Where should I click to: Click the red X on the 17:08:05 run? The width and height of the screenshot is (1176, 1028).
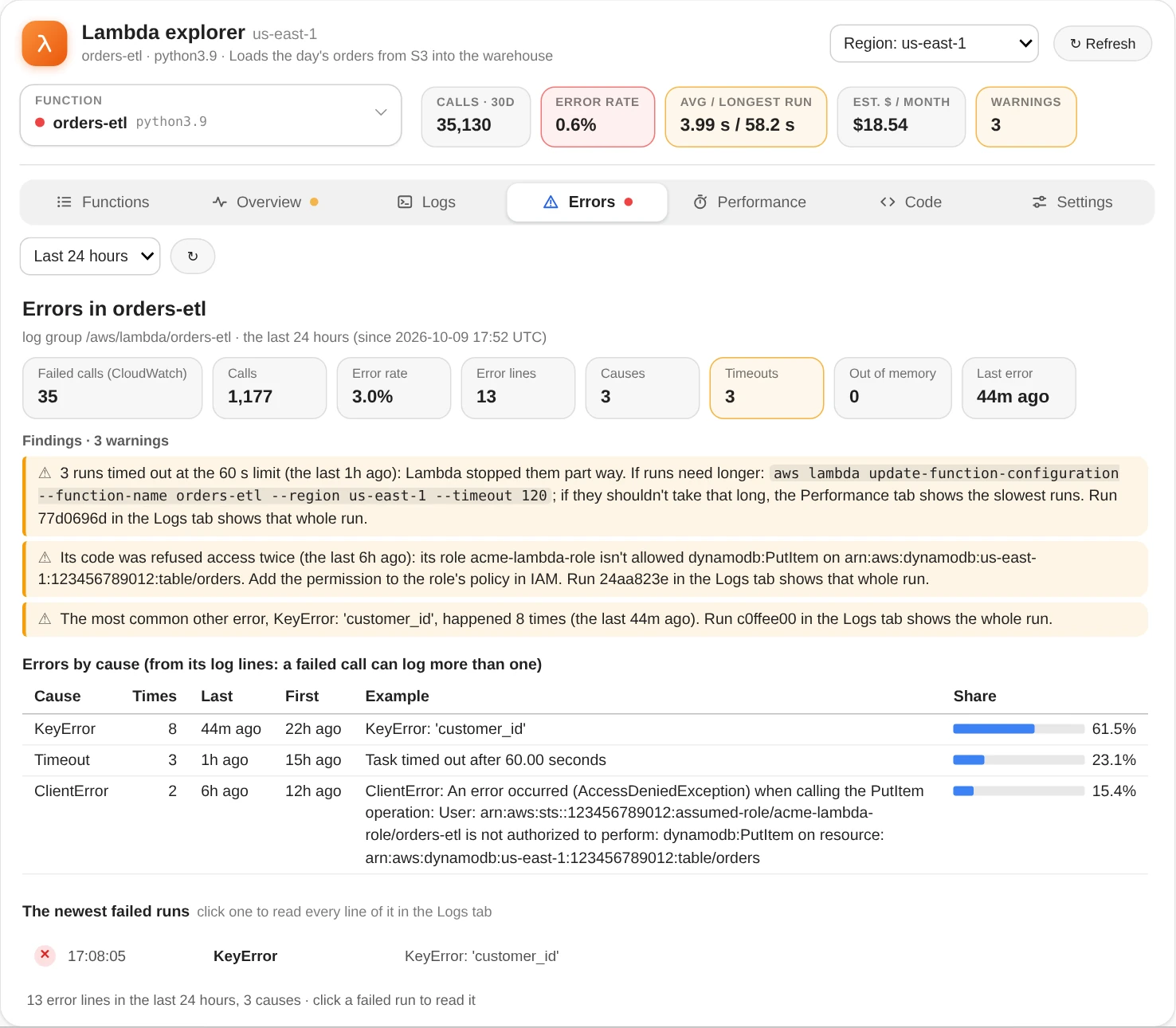[x=45, y=955]
